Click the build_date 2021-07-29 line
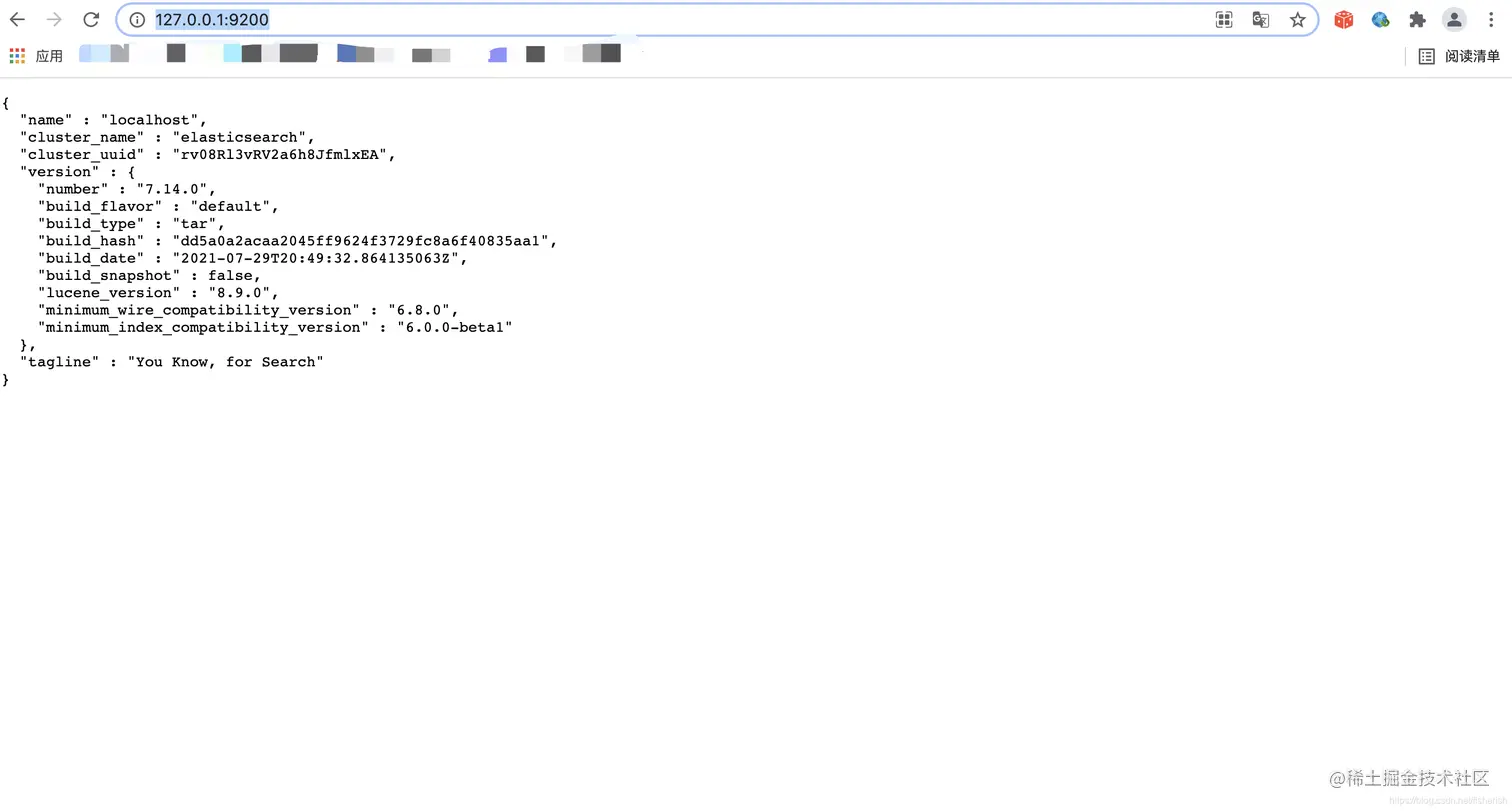1512x811 pixels. coord(252,258)
